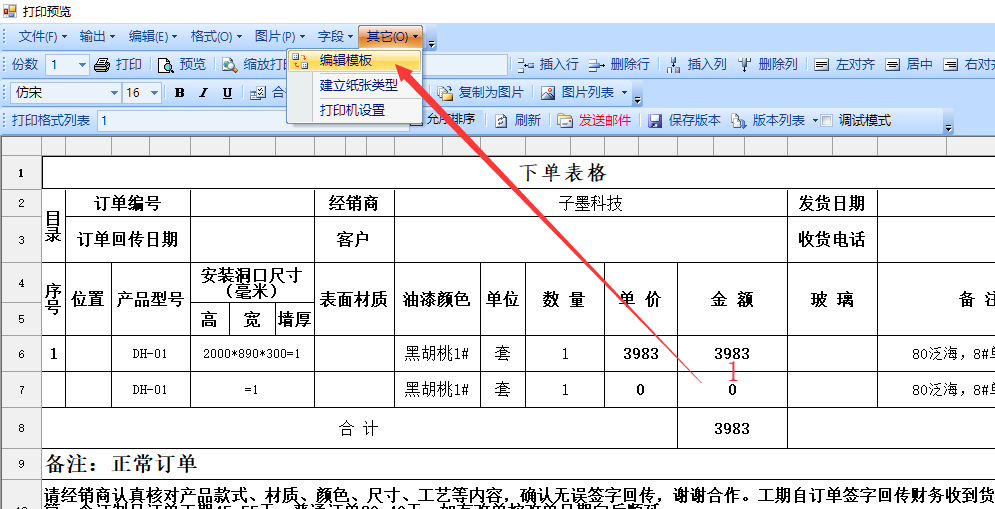Toggle Bold formatting
The width and height of the screenshot is (995, 509).
point(180,93)
